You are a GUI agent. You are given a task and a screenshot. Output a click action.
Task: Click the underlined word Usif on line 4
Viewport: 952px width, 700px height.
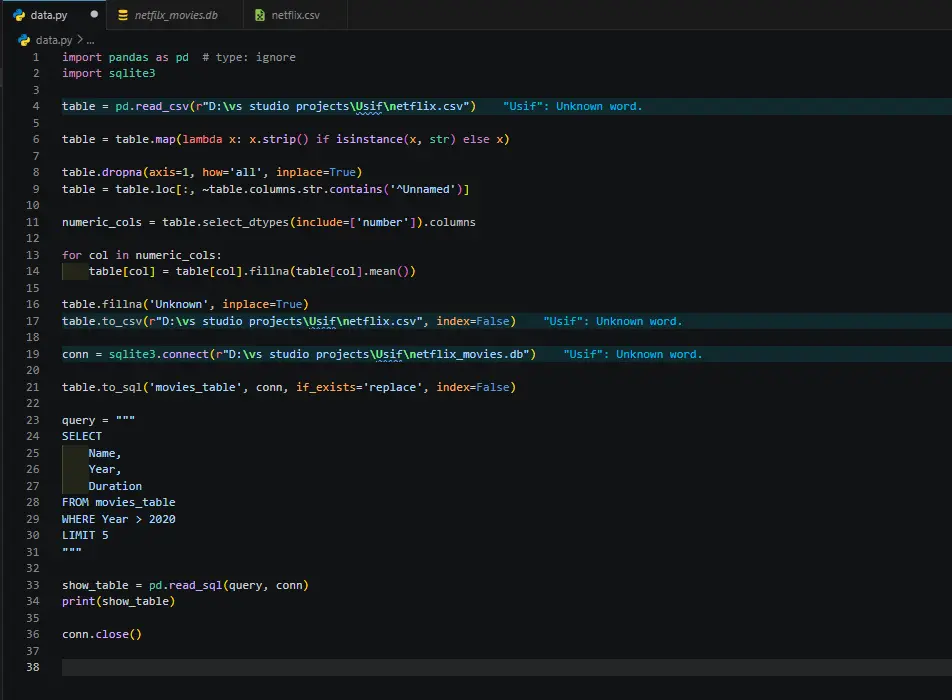[370, 106]
